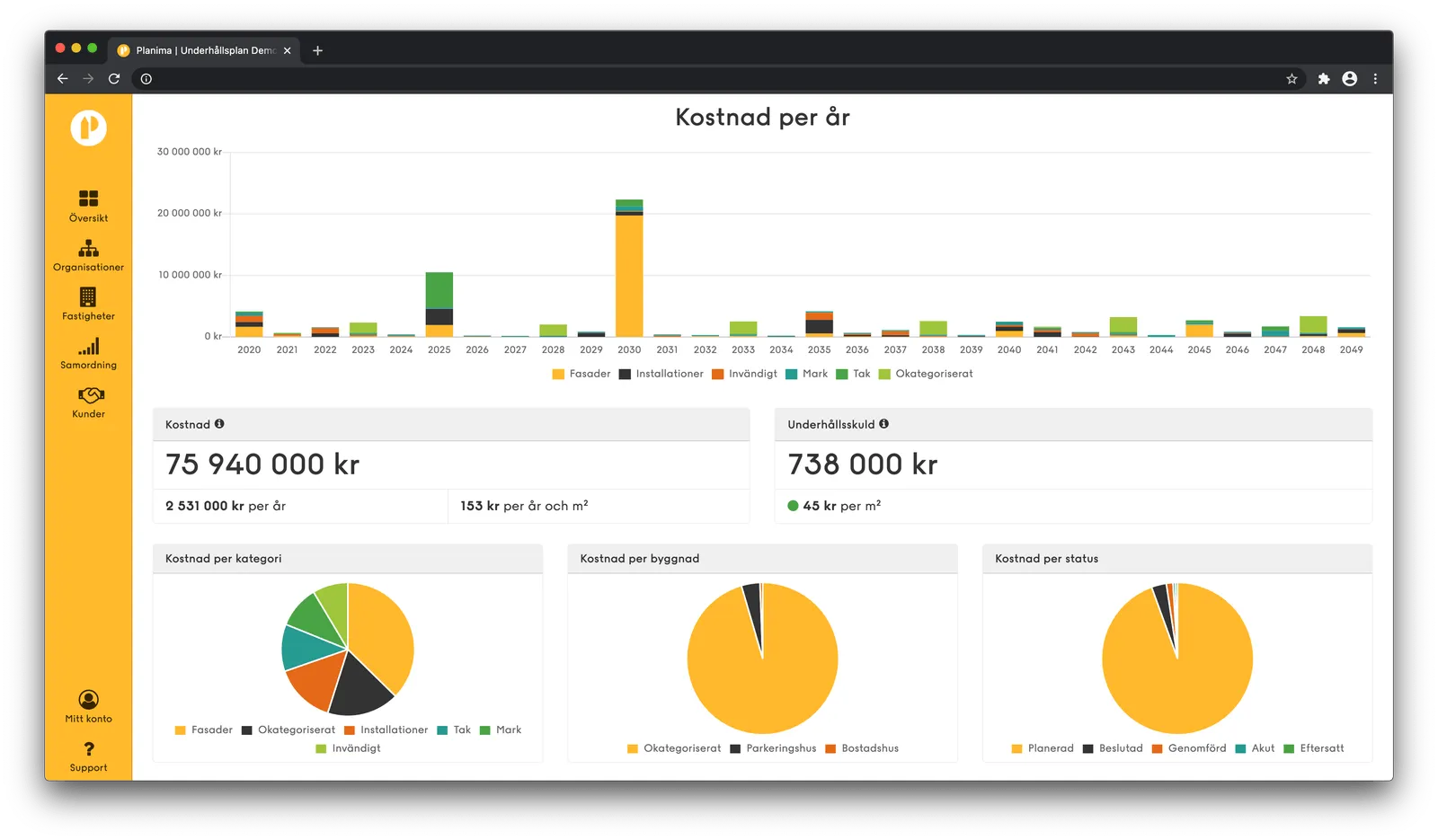Toggle Installationer legend in category pie chart
The image size is (1438, 840).
(386, 729)
